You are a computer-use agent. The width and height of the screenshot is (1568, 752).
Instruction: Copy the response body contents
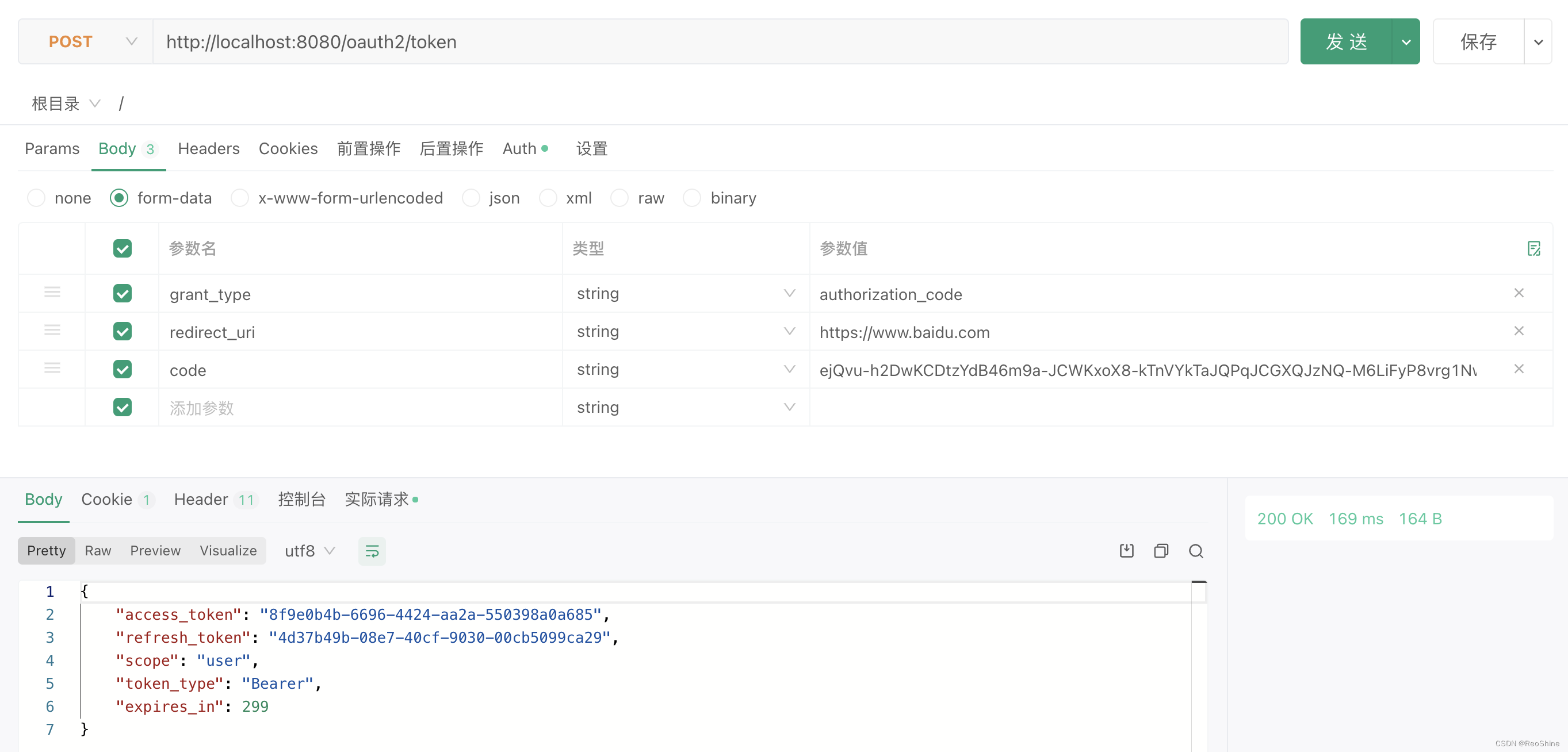pos(1161,551)
